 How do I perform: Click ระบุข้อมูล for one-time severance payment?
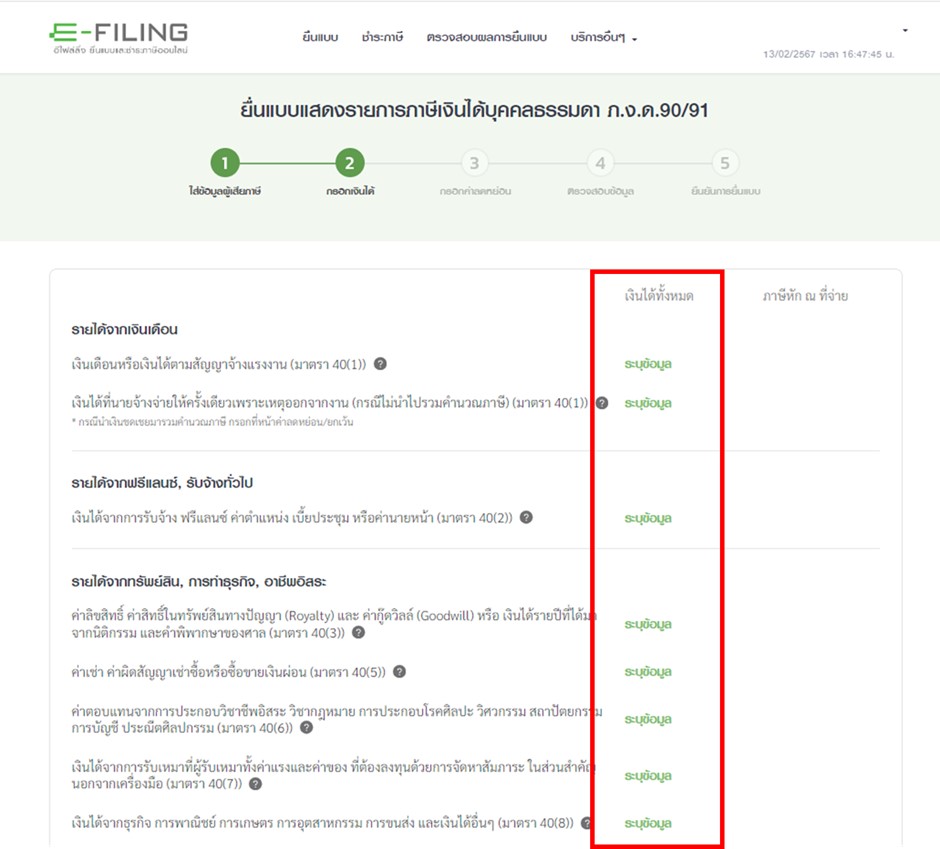648,404
